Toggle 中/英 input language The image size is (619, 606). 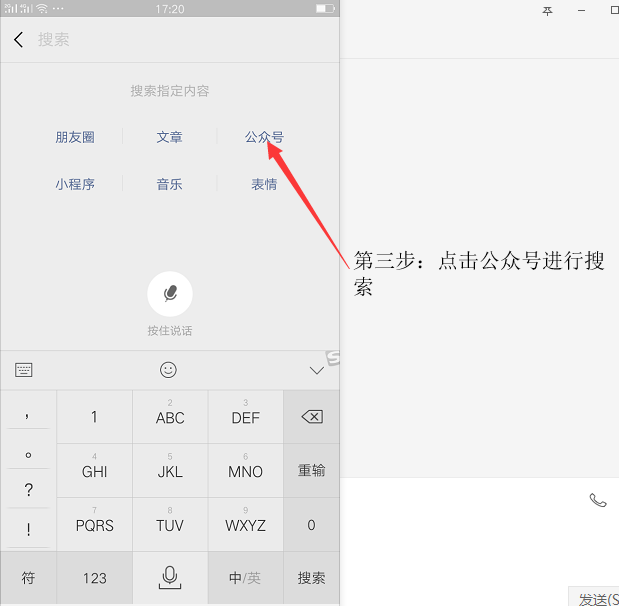[x=245, y=578]
